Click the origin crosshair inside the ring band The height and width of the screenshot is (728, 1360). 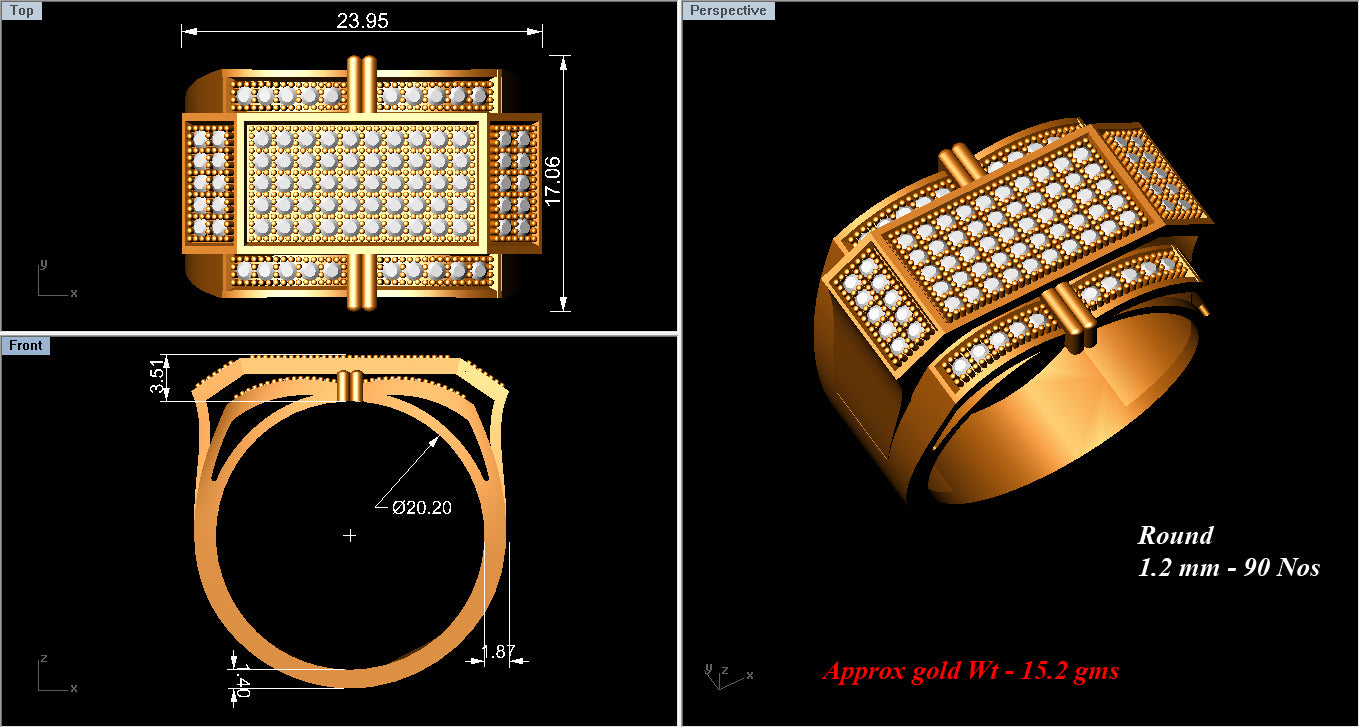[350, 535]
